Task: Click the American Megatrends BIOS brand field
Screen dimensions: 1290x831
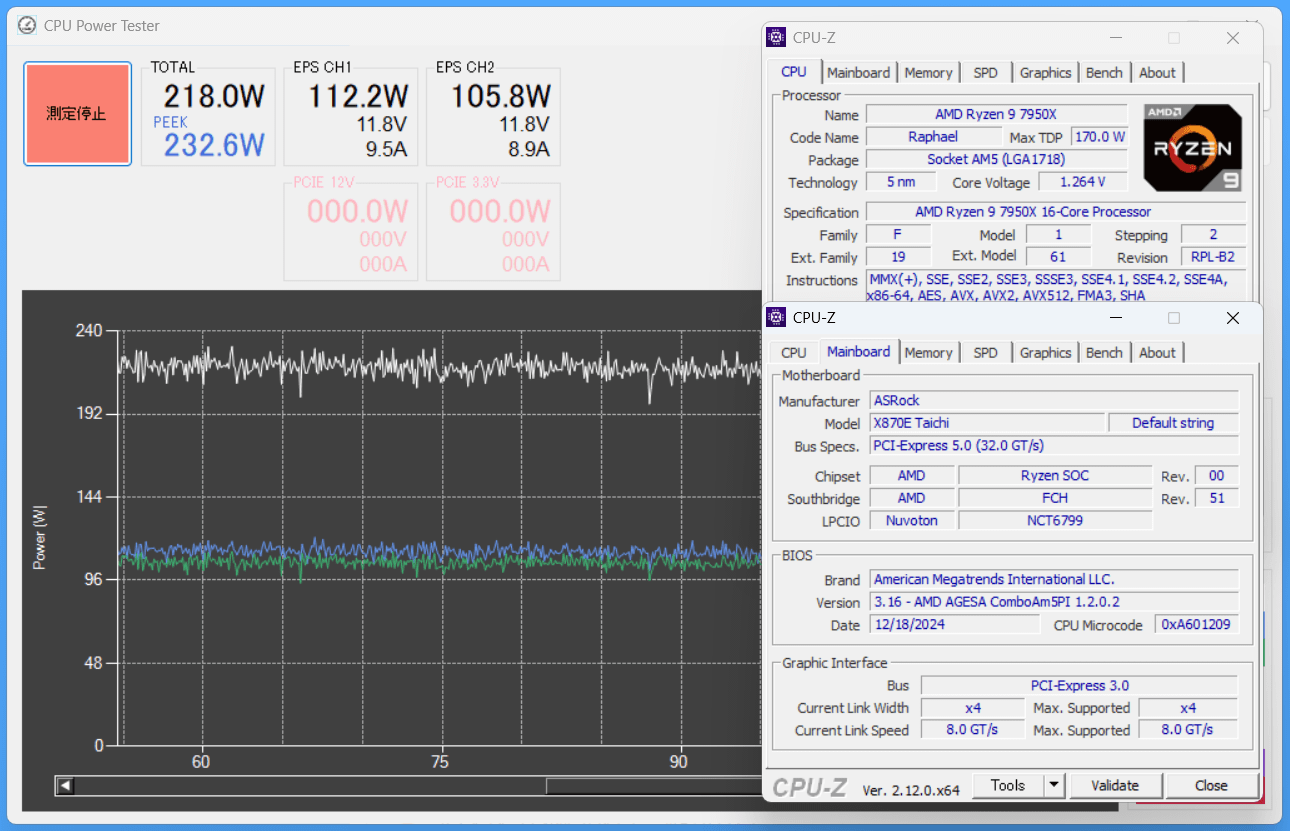Action: pos(1054,579)
